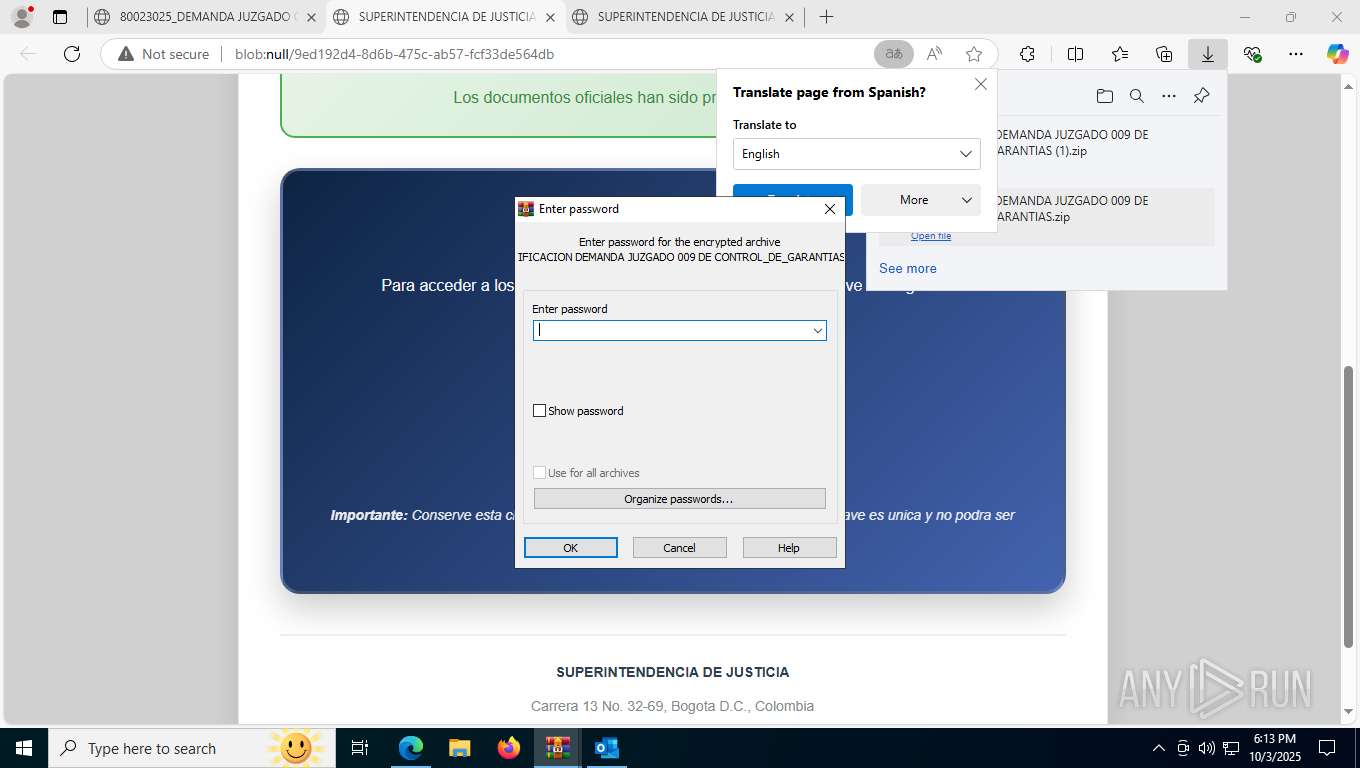The height and width of the screenshot is (768, 1360).
Task: Close the 80023025_DEMANDA JUZGADO tab
Action: click(x=311, y=17)
